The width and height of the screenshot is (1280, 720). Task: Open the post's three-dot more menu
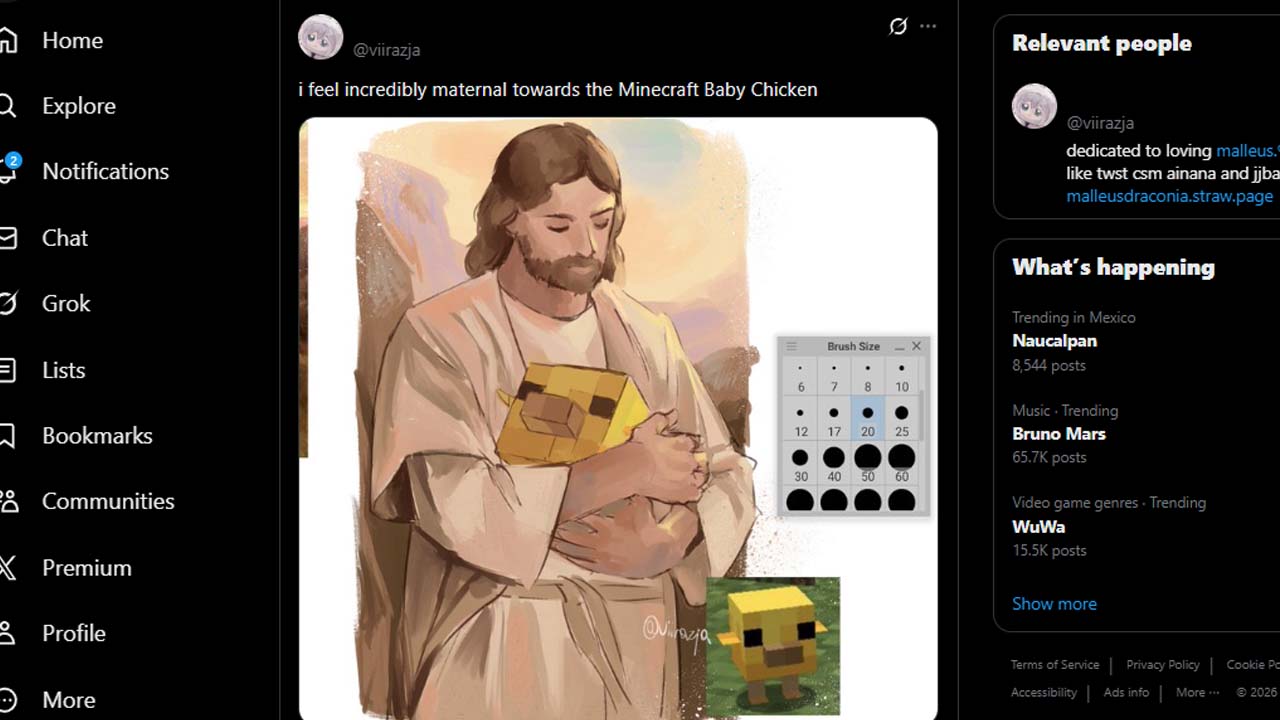click(928, 26)
